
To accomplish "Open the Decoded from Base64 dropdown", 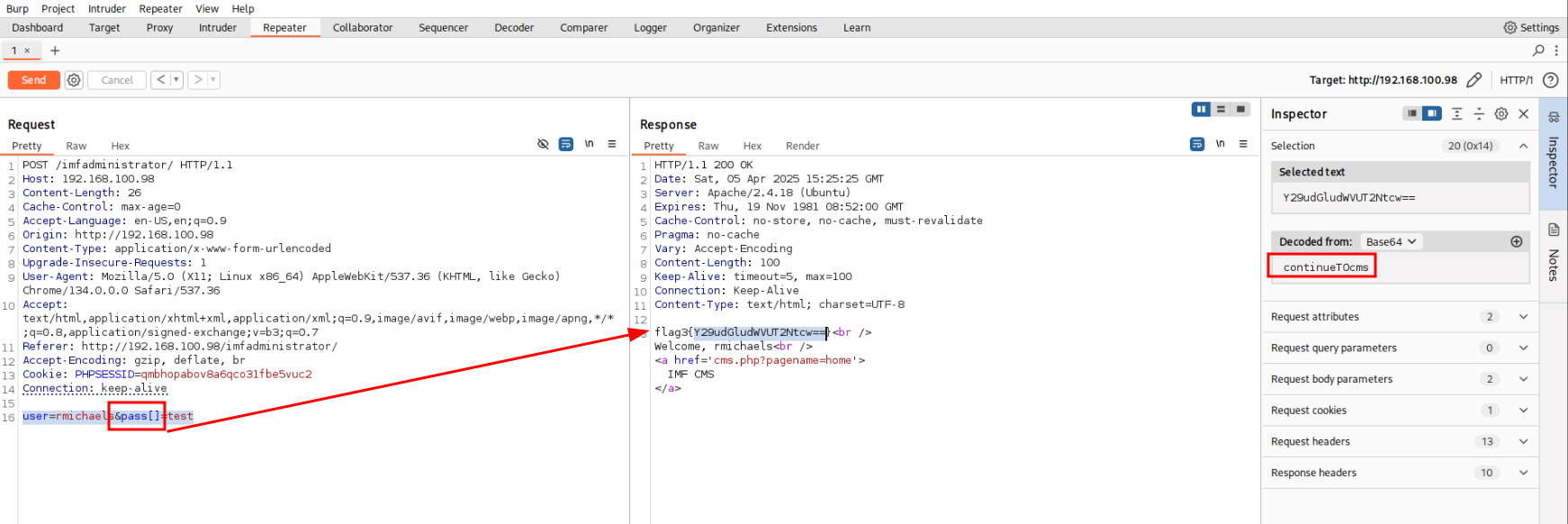I will [x=1391, y=241].
